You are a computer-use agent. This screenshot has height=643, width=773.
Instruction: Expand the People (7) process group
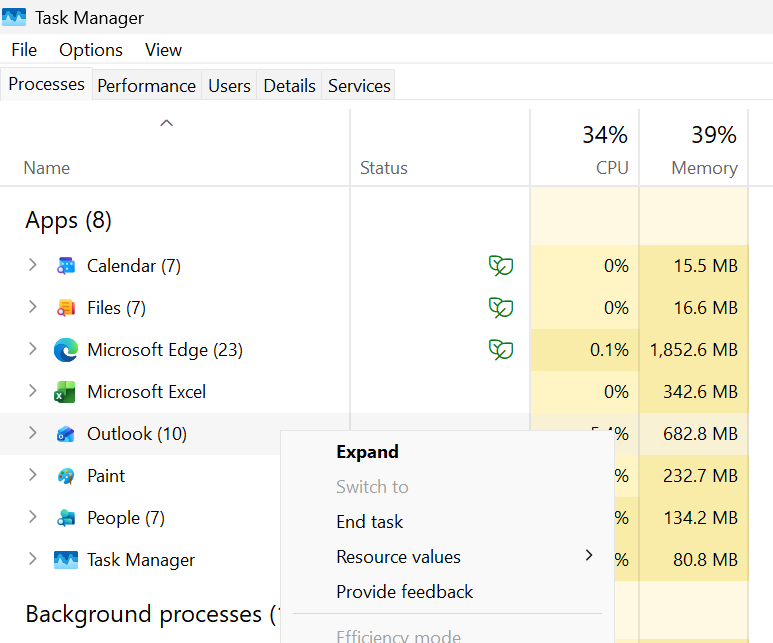33,517
